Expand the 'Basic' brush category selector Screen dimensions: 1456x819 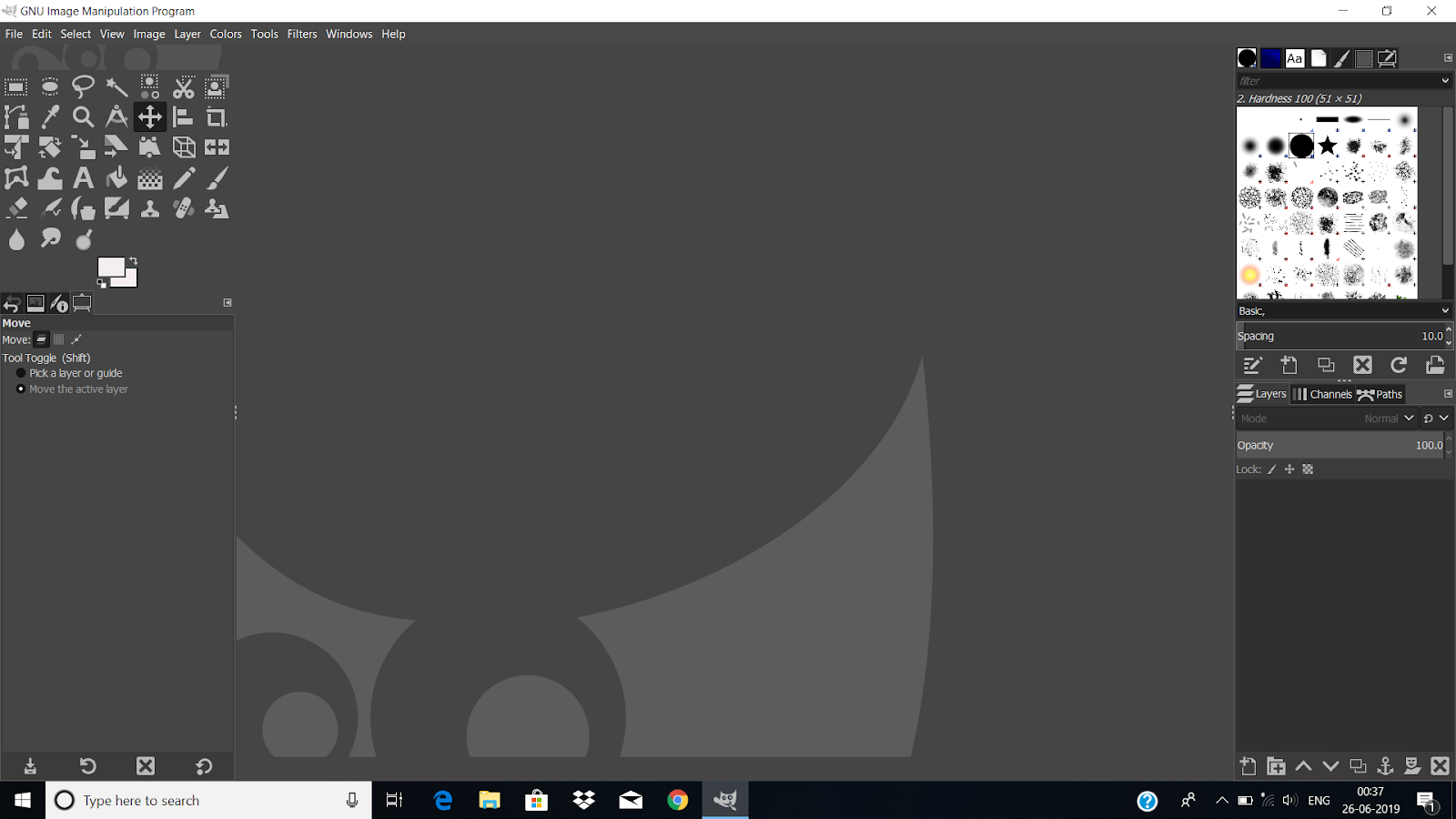click(1443, 310)
